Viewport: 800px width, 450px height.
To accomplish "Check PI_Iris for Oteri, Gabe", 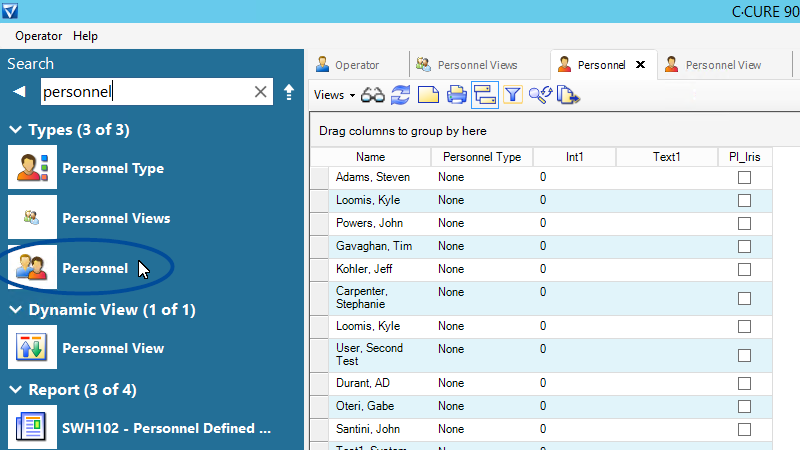I will tap(744, 407).
